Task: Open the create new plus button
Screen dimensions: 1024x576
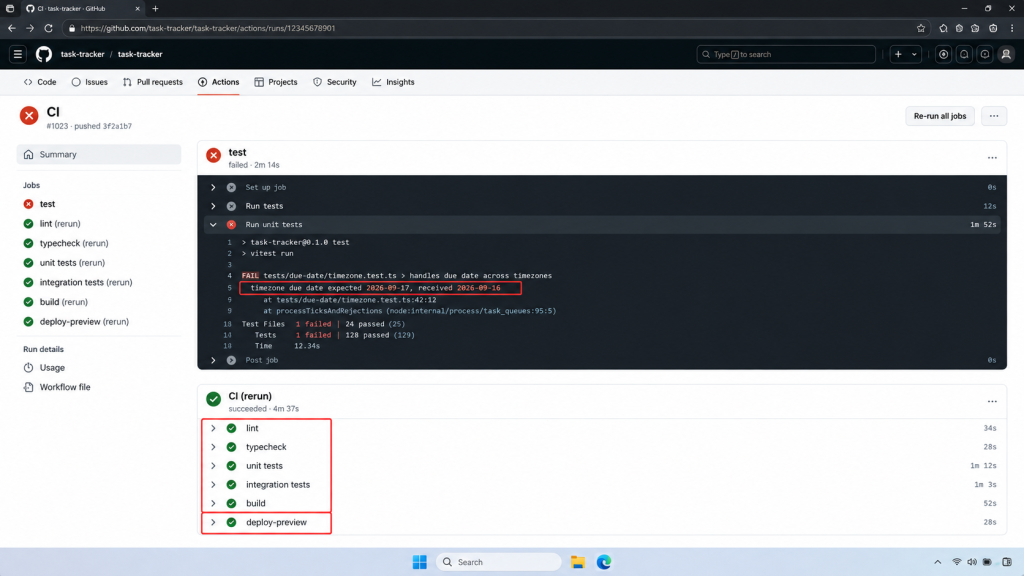Action: tap(898, 54)
